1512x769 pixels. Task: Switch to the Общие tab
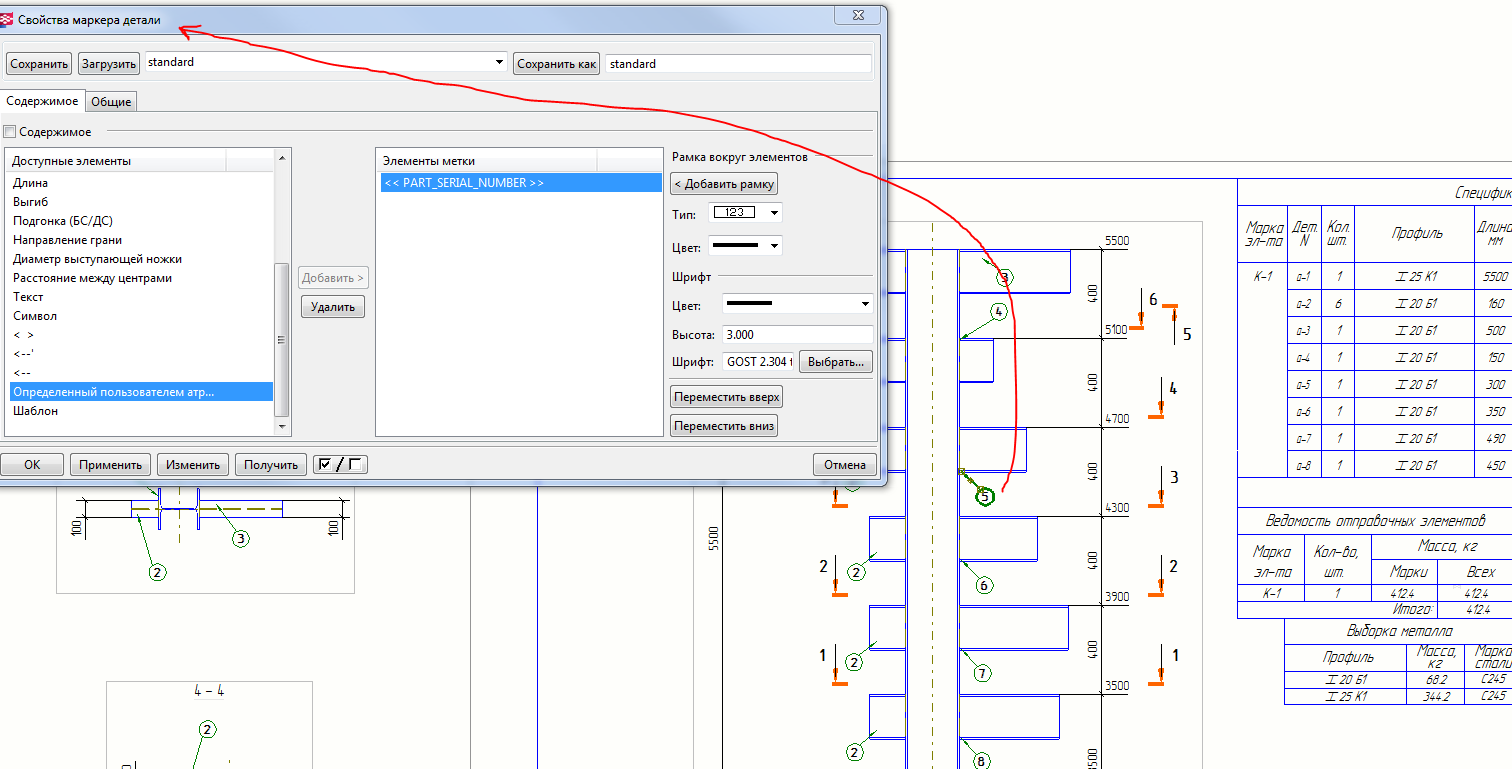110,102
